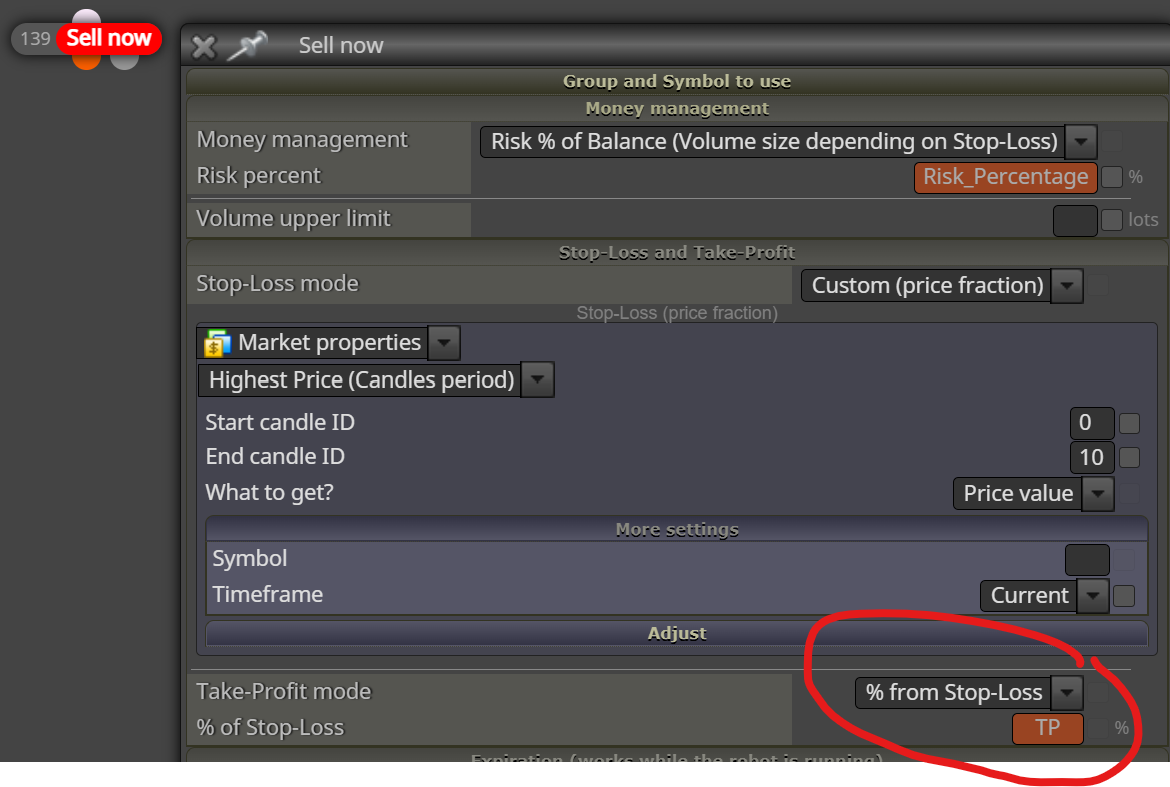Click block number 139 label

click(x=35, y=38)
